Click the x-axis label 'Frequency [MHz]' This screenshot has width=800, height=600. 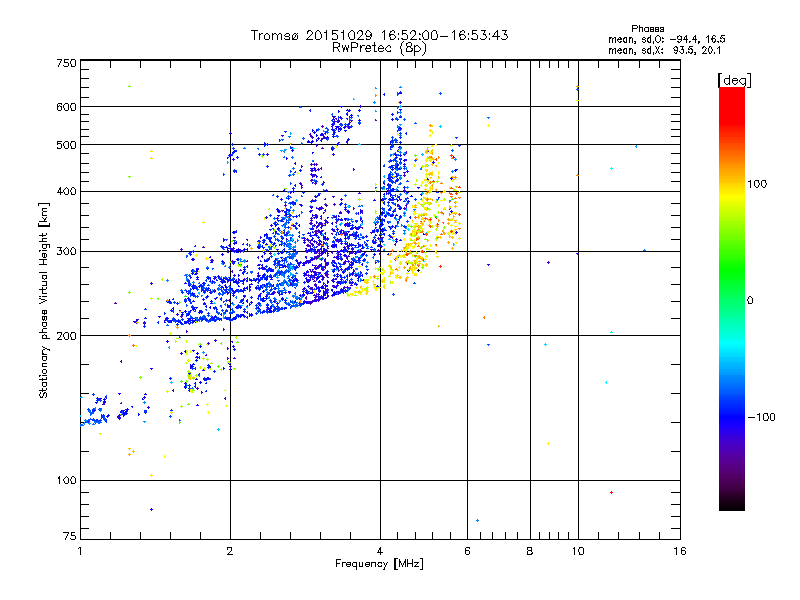coord(379,564)
